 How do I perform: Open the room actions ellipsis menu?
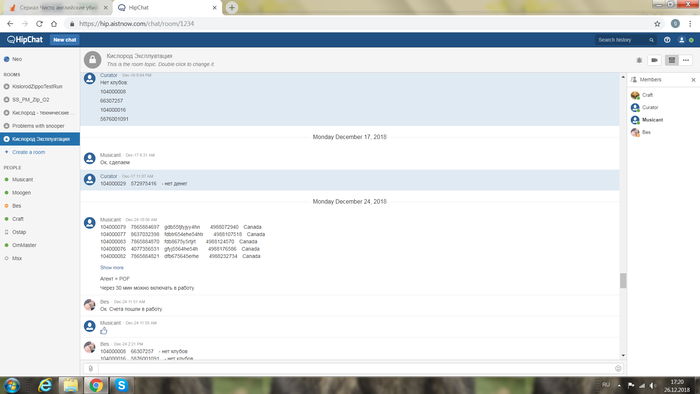[686, 60]
